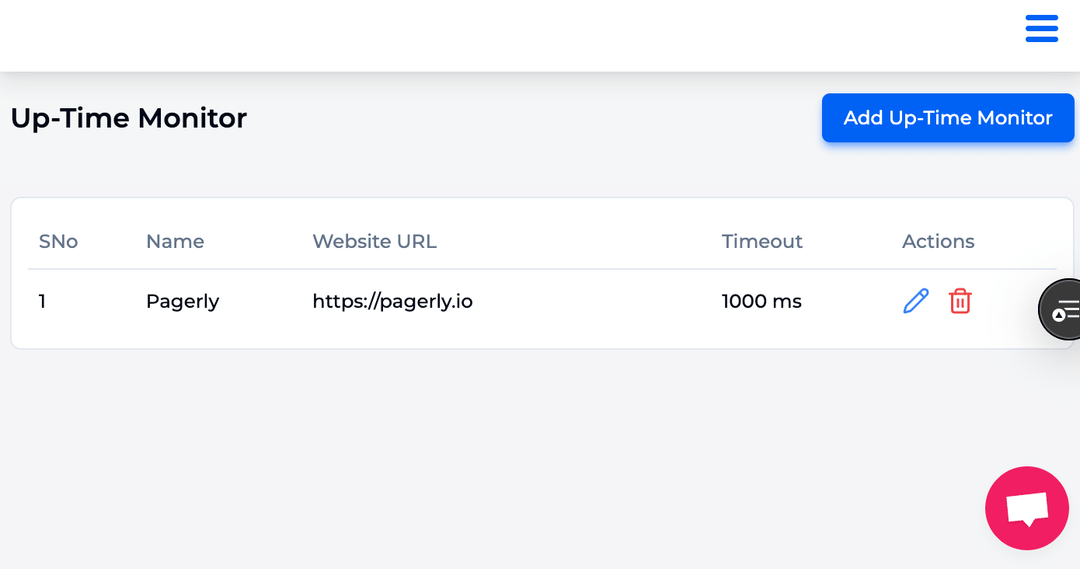The height and width of the screenshot is (569, 1080).
Task: Click the Actions column header
Action: pos(938,241)
